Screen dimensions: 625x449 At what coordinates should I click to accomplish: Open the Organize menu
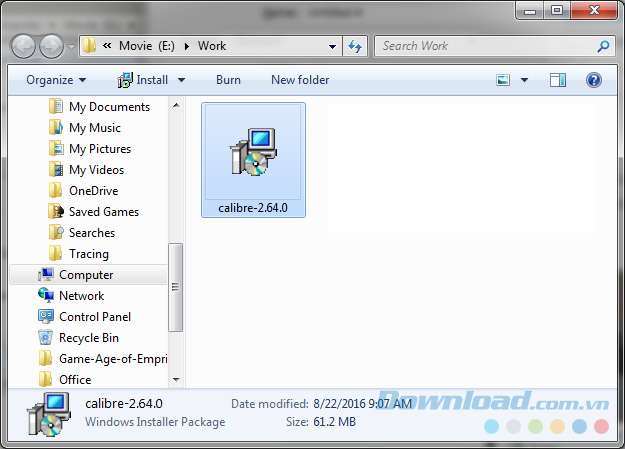(x=56, y=80)
